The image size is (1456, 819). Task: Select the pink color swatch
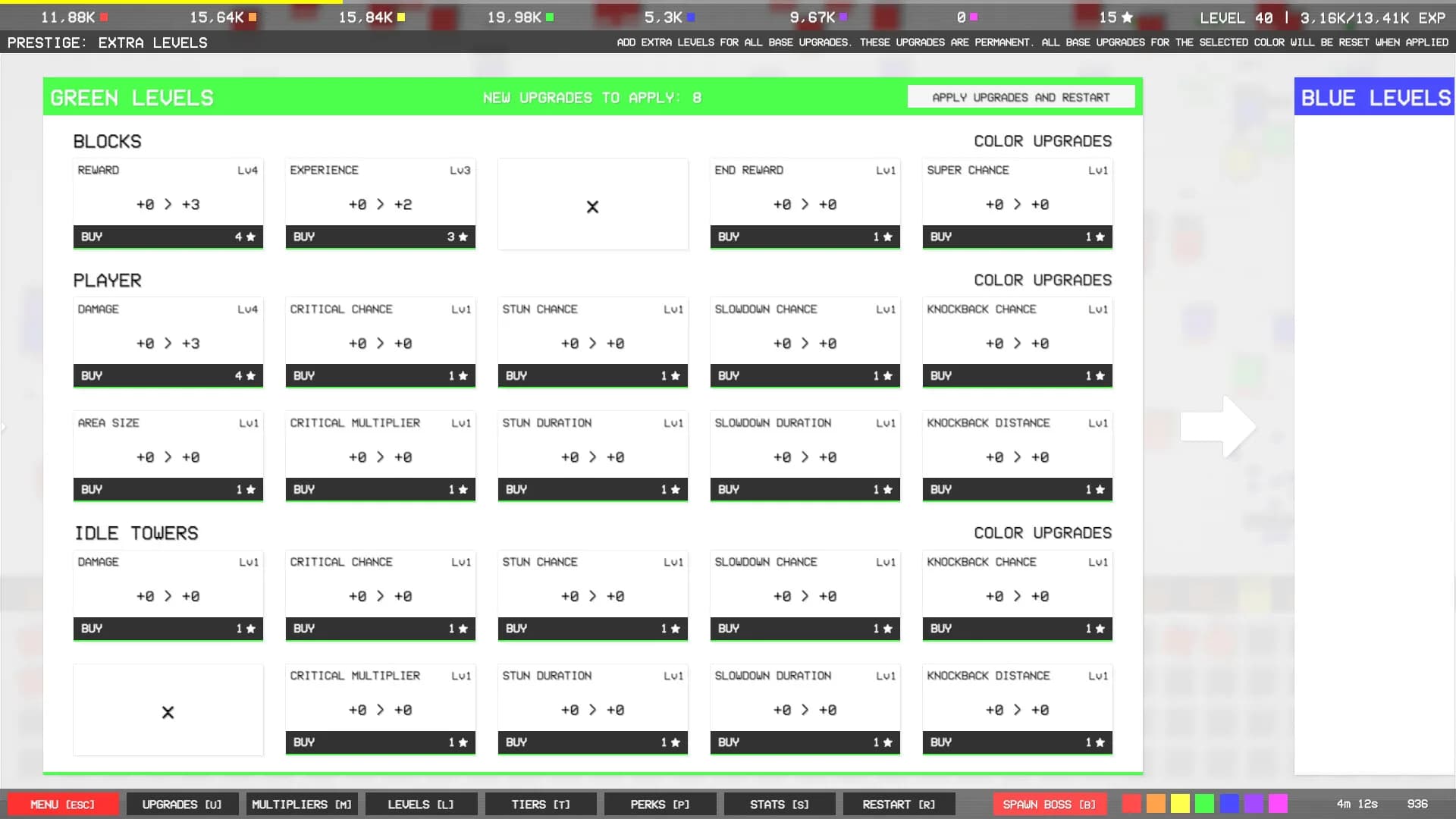pyautogui.click(x=1278, y=804)
